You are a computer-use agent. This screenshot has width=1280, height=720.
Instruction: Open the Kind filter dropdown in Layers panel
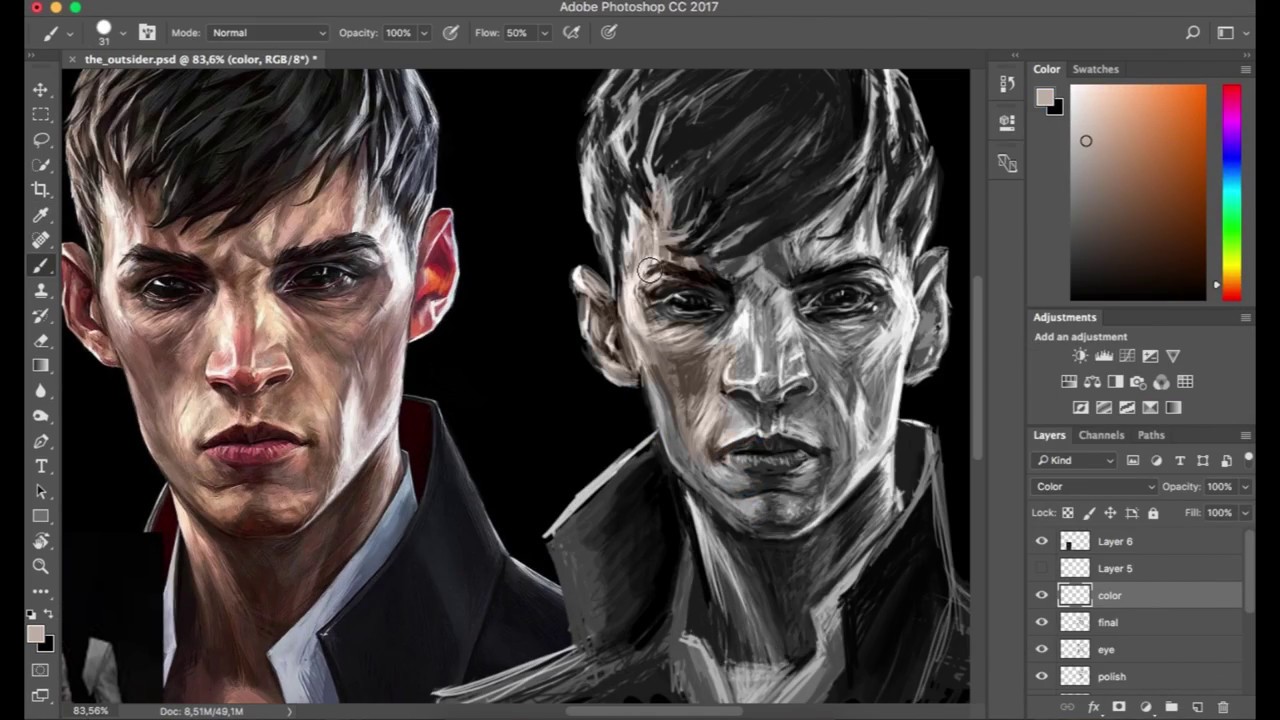[x=1075, y=460]
